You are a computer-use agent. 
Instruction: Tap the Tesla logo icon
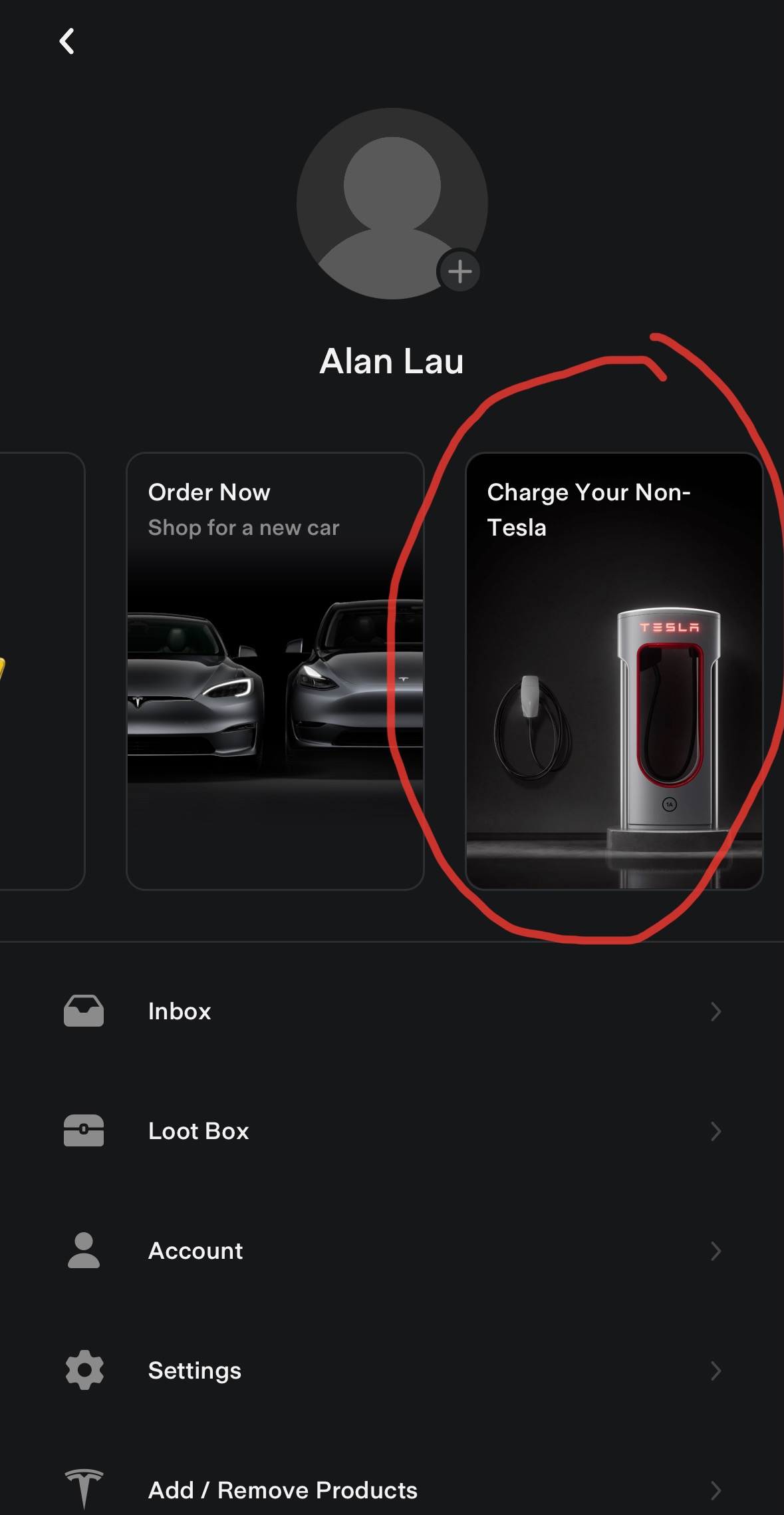click(x=84, y=1489)
